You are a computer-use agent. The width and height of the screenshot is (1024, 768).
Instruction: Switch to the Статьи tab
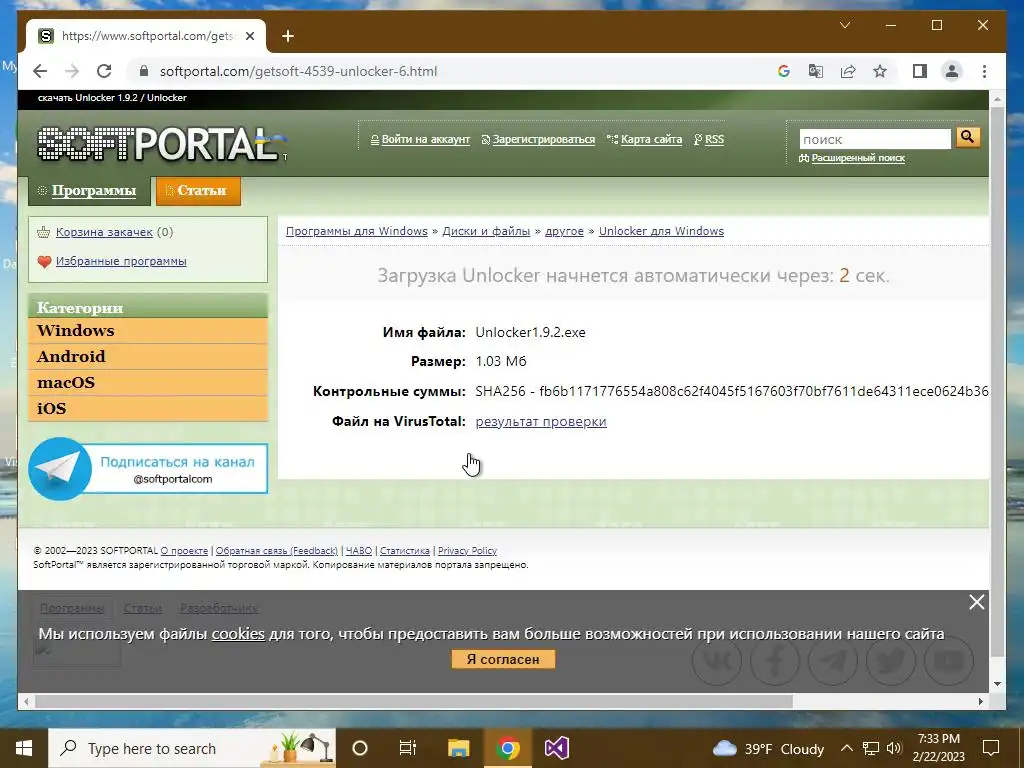199,191
